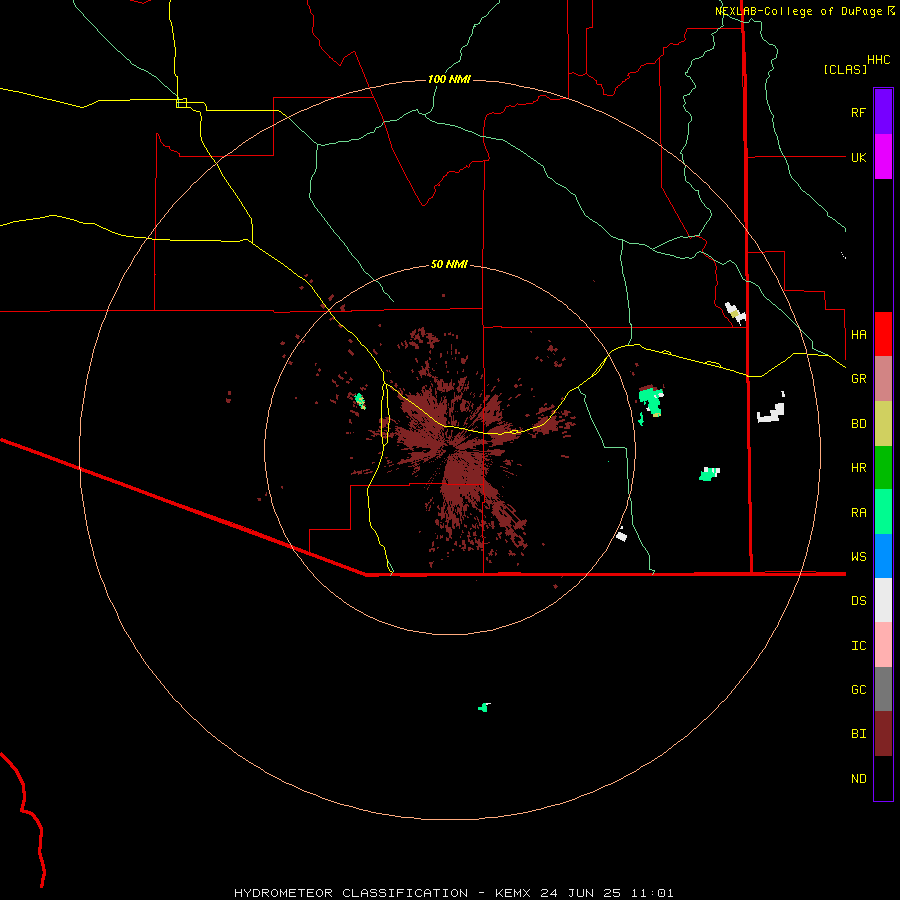This screenshot has width=900, height=900.
Task: Click the Hydrometeor Classification KEMX title text
Action: (x=453, y=893)
